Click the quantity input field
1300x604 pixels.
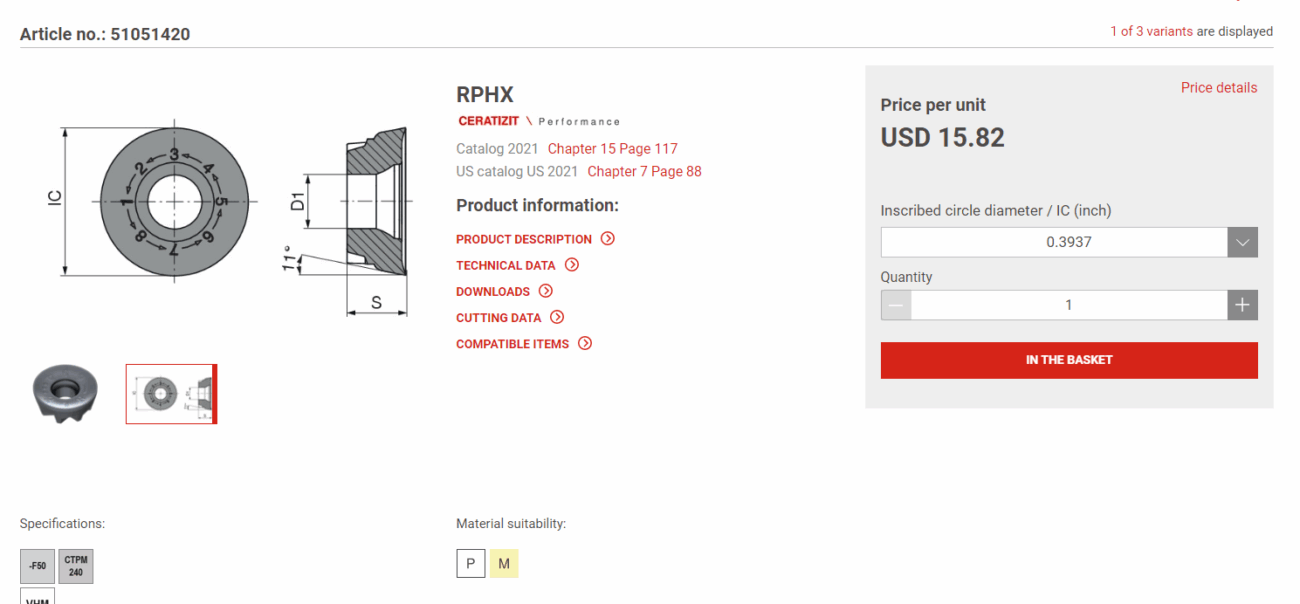tap(1068, 305)
